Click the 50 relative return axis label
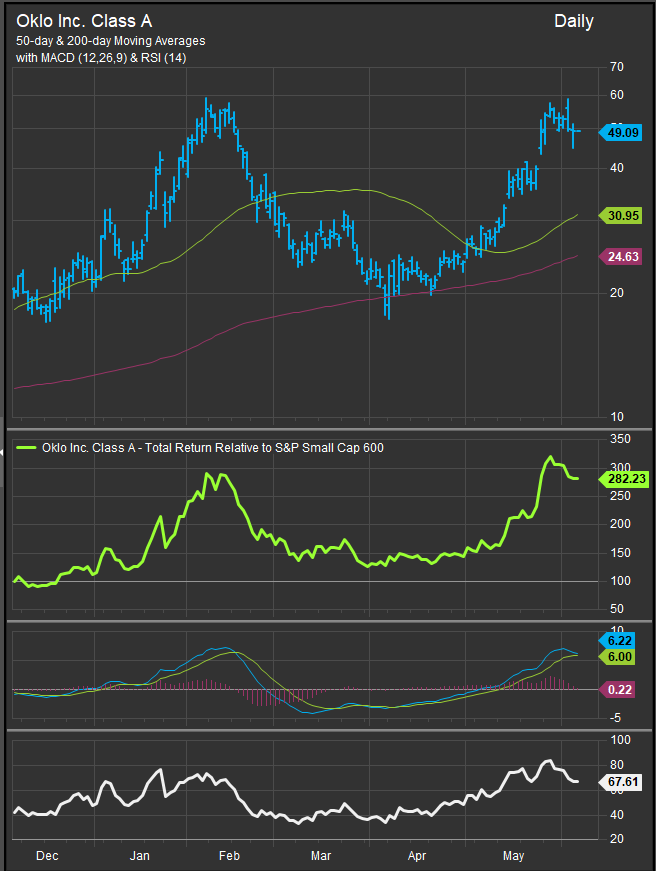 click(617, 609)
